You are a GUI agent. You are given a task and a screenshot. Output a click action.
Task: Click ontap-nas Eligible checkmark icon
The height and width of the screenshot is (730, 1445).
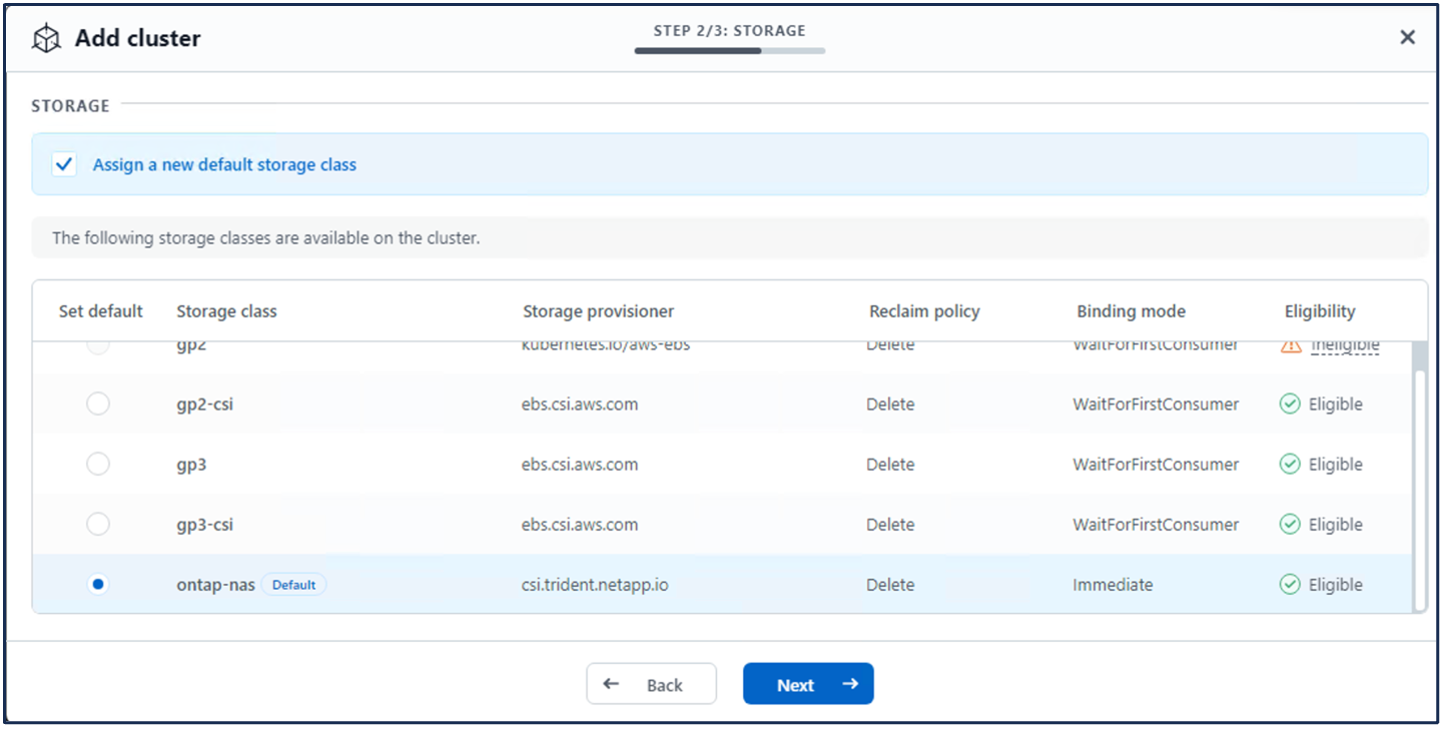click(x=1290, y=585)
